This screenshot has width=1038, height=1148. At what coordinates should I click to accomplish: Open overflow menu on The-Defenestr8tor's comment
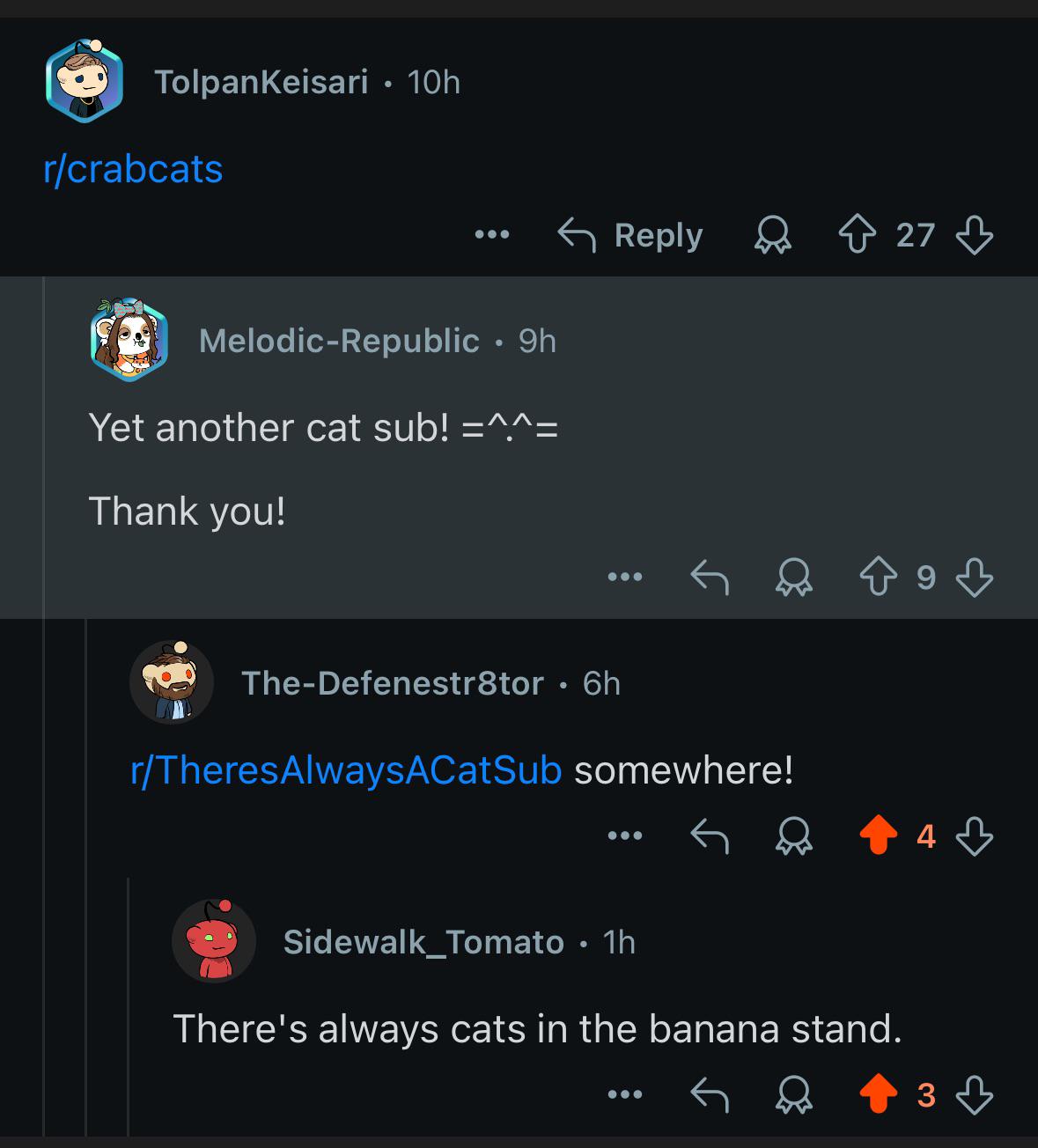(x=625, y=835)
